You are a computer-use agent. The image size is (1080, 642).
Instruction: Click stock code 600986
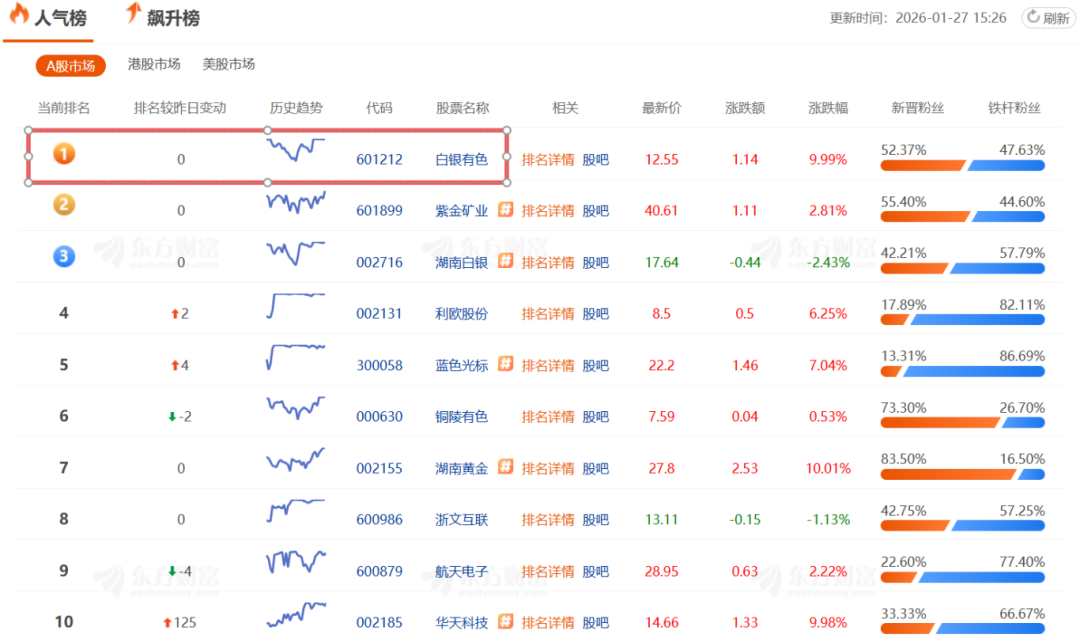[379, 520]
